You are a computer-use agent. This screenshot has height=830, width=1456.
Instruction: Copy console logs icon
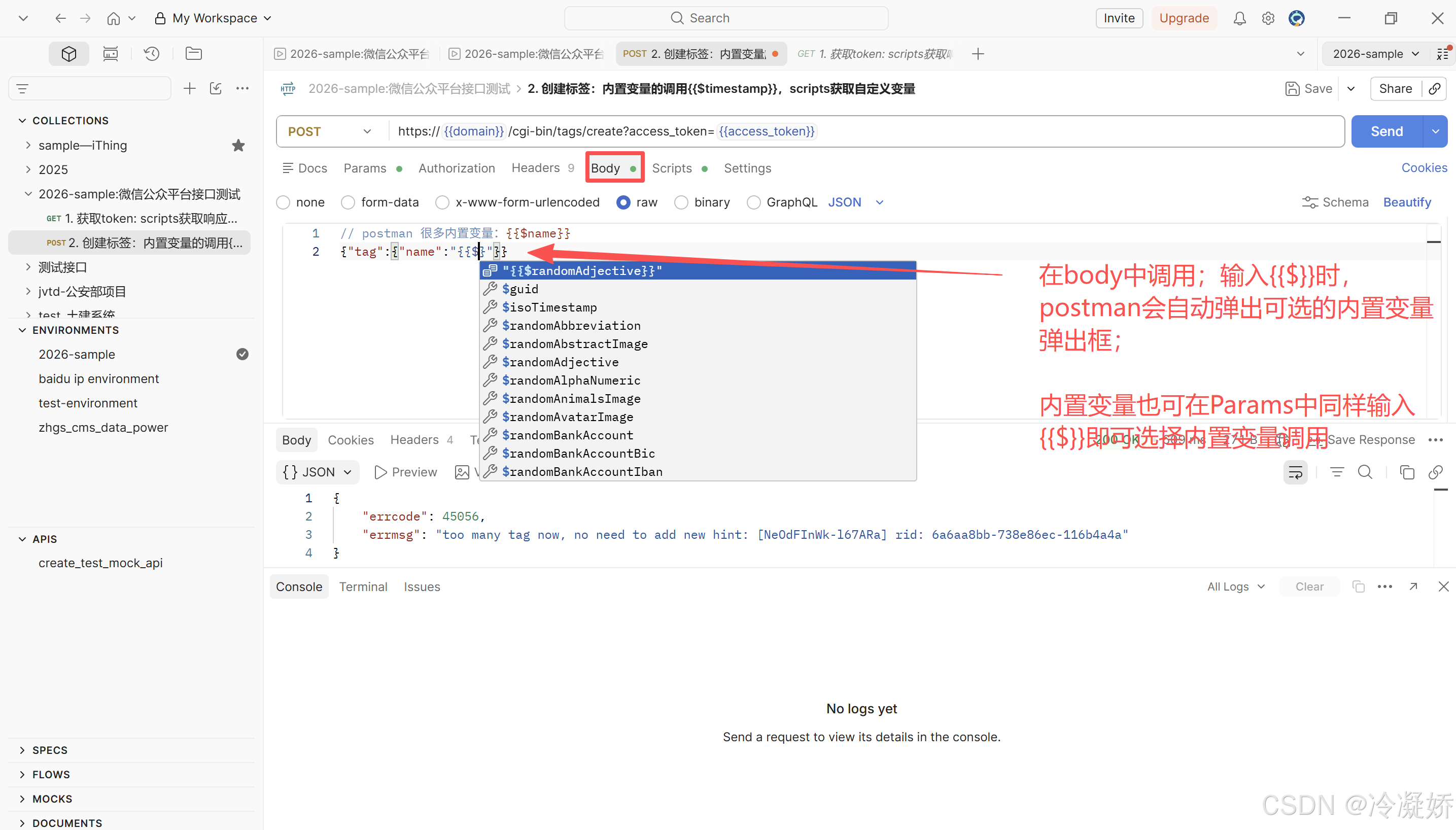click(1359, 586)
